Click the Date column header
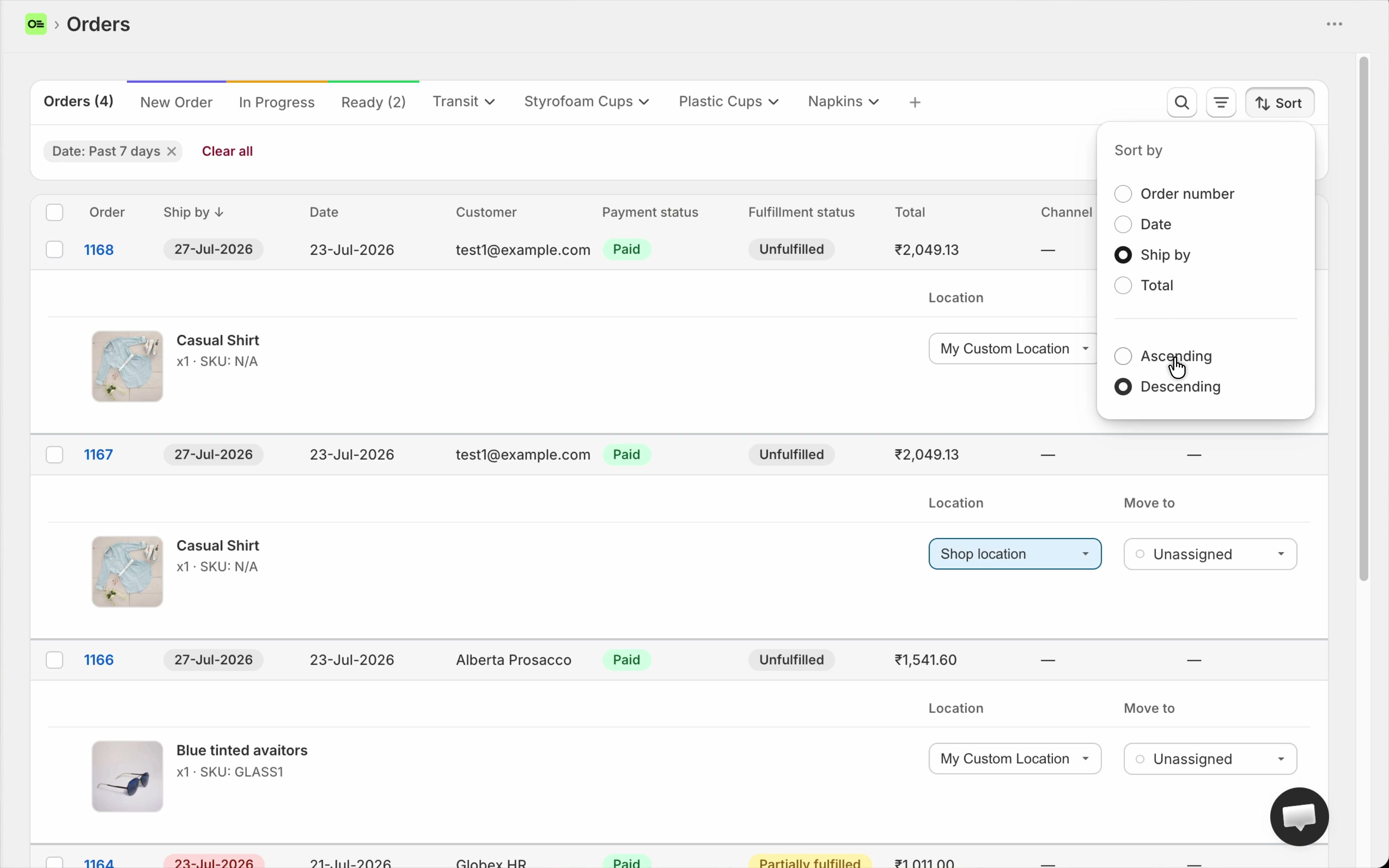 click(x=324, y=213)
